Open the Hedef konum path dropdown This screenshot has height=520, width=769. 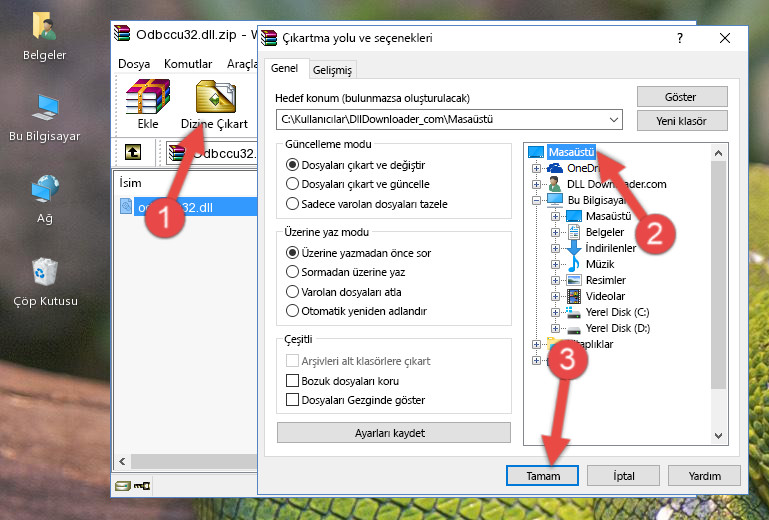coord(614,120)
